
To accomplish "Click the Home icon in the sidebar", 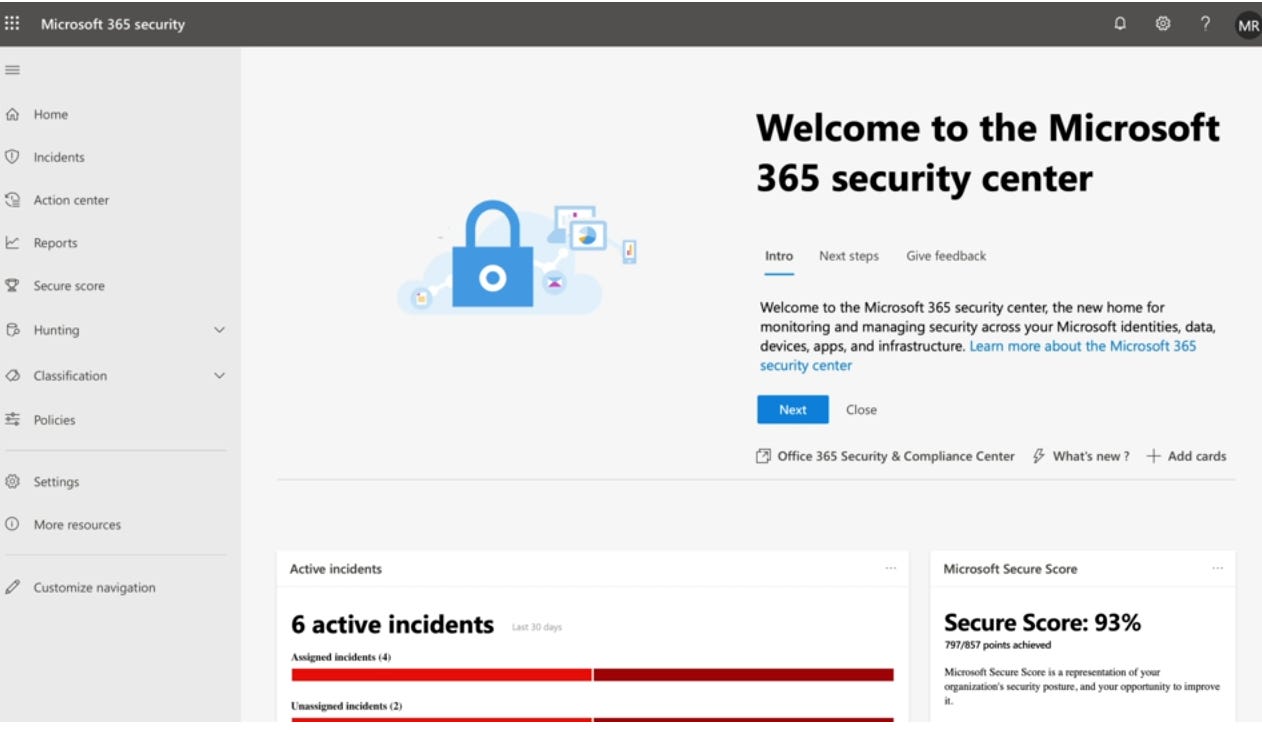I will 13,114.
